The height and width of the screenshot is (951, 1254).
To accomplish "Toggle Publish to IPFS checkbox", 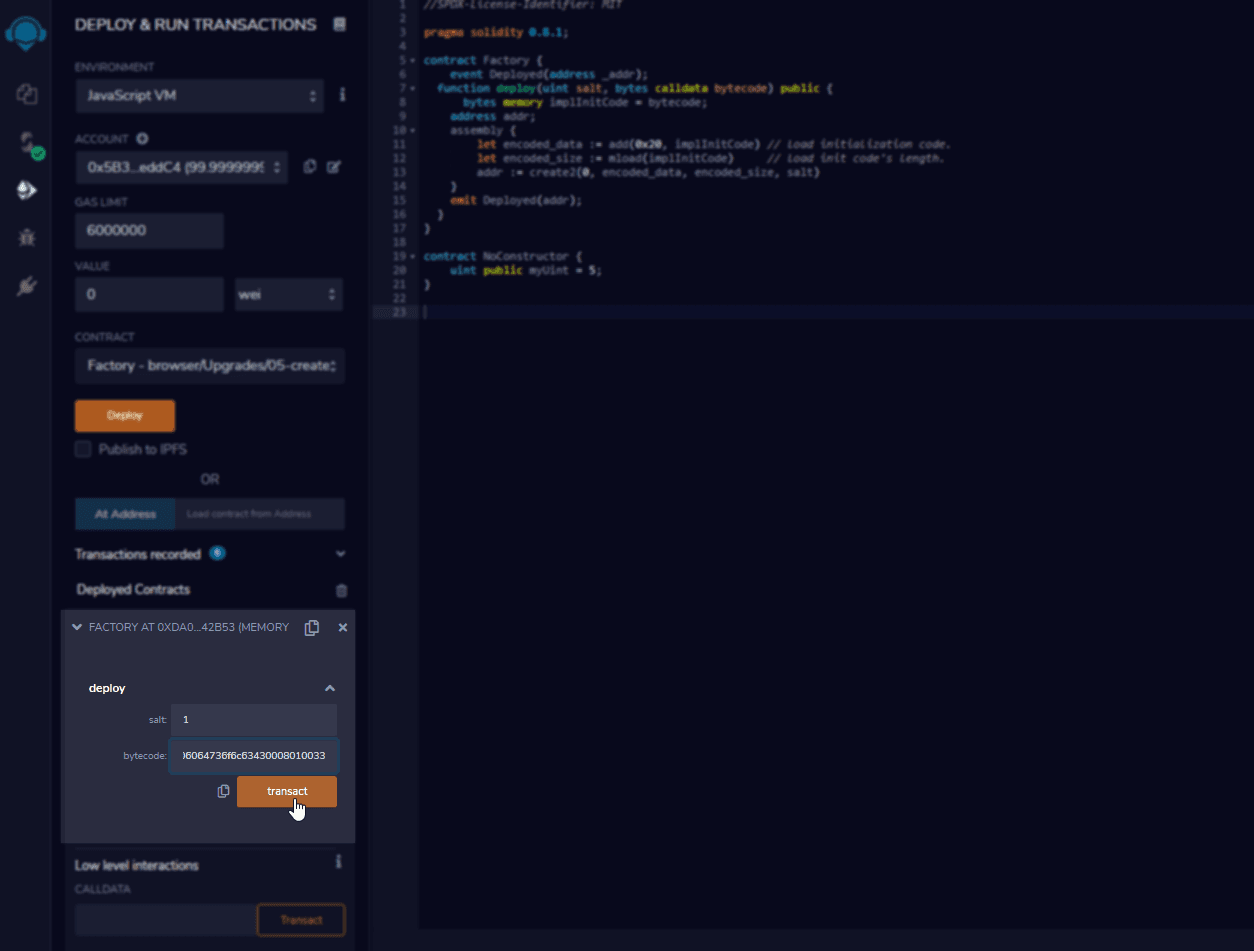I will click(83, 449).
